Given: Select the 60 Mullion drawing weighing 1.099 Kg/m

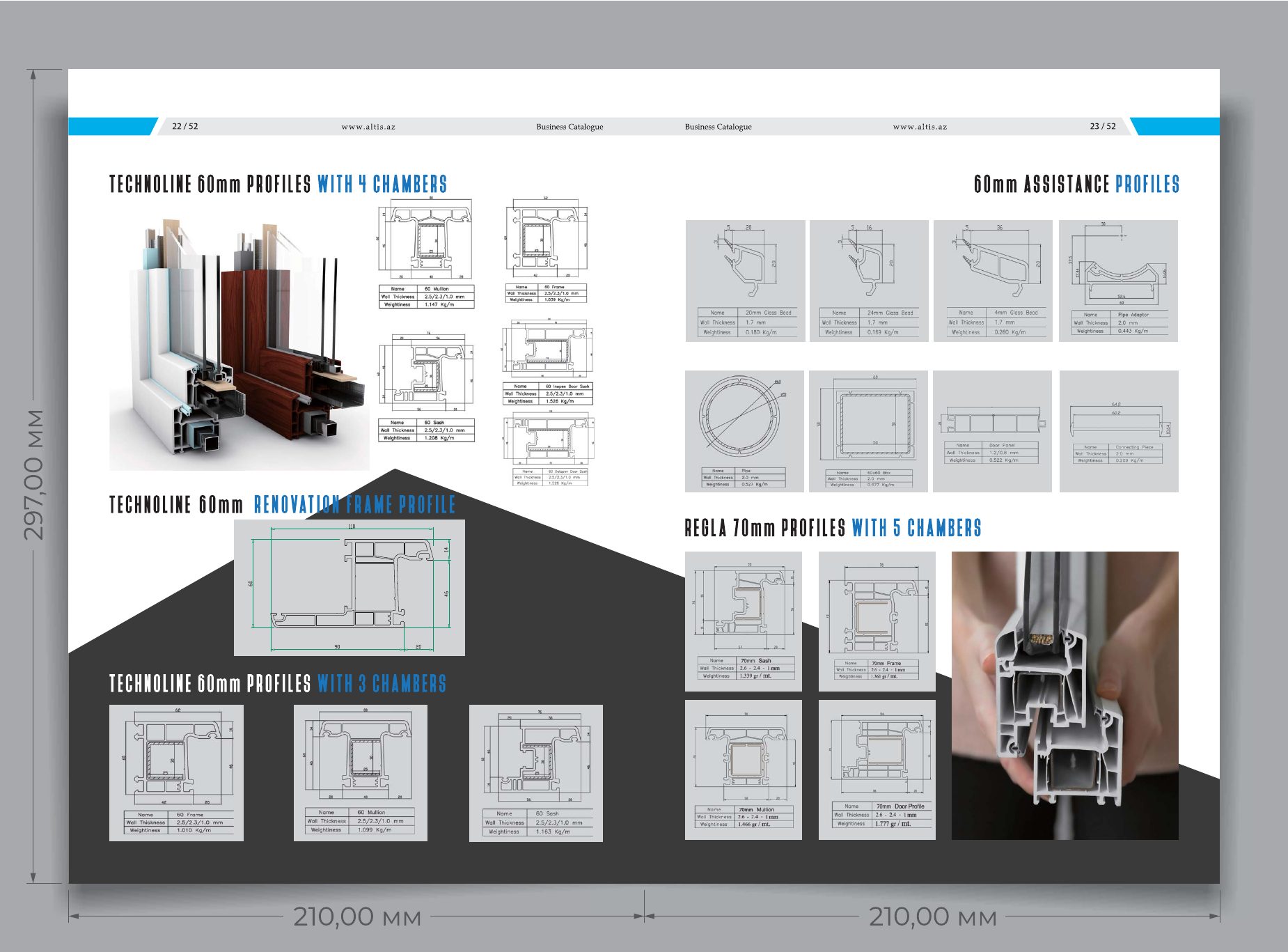Looking at the screenshot, I should click(x=361, y=773).
